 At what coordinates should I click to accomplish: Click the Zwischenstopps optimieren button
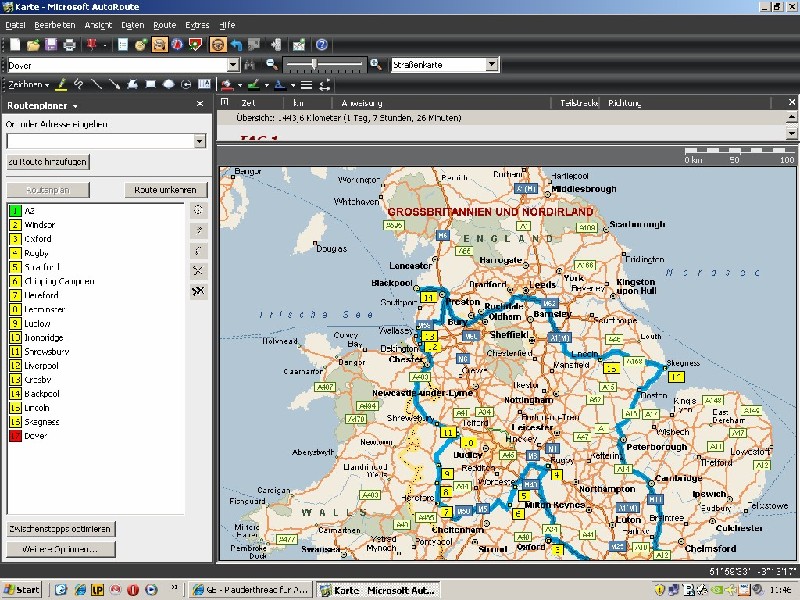(61, 528)
